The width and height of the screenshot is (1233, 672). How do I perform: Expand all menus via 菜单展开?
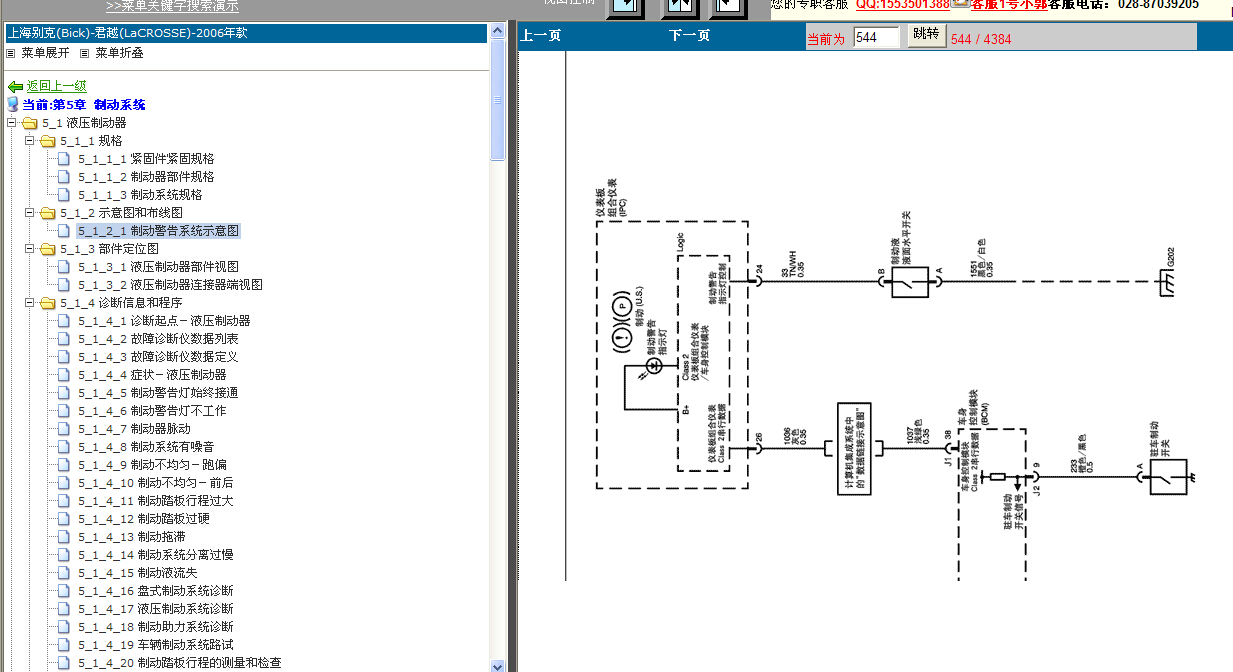coord(46,52)
